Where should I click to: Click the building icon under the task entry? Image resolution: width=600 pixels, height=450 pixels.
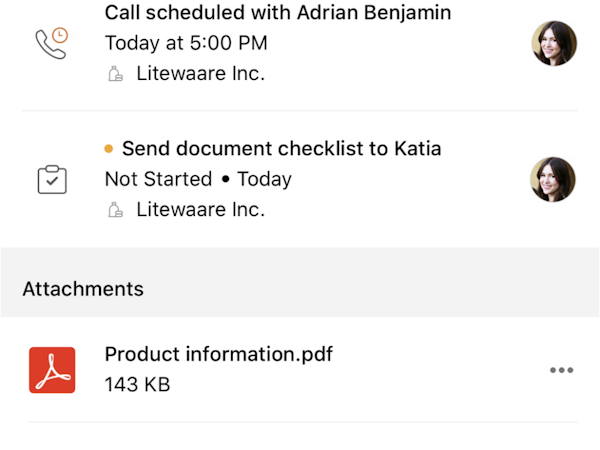tap(115, 209)
